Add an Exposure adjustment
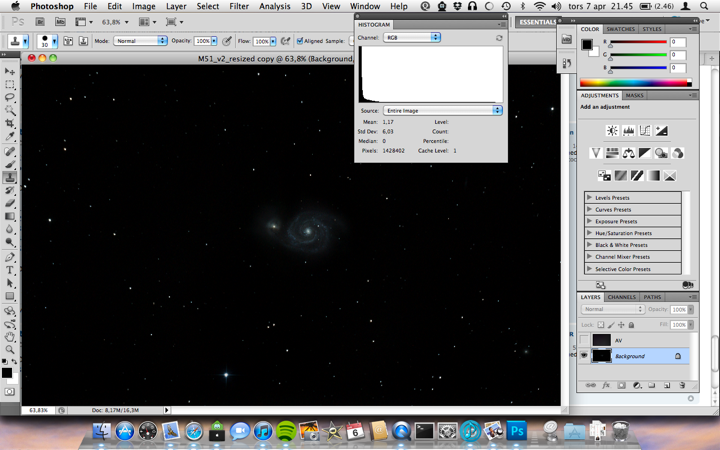Viewport: 720px width, 450px height. pos(661,131)
